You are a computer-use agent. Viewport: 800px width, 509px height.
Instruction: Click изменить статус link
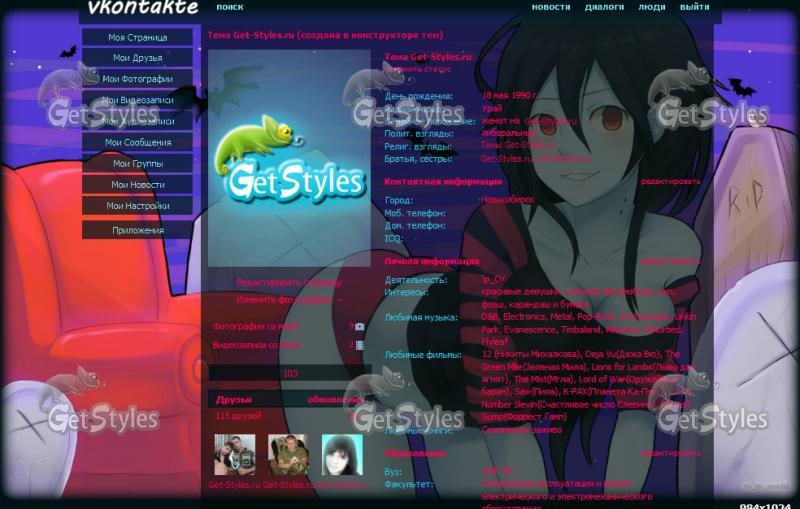[x=418, y=69]
